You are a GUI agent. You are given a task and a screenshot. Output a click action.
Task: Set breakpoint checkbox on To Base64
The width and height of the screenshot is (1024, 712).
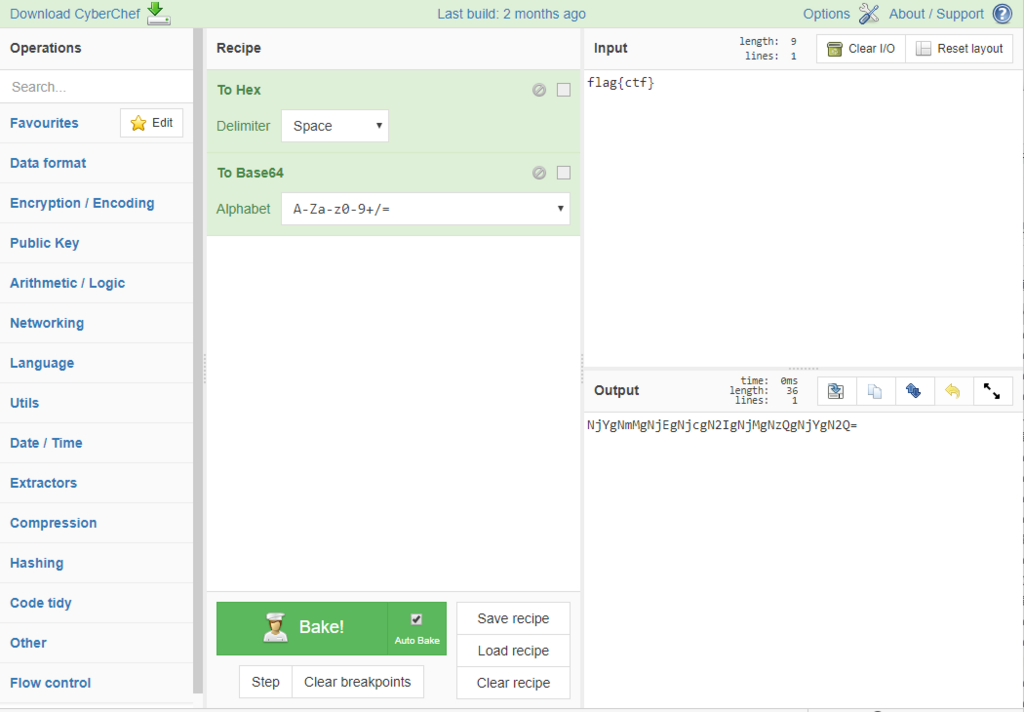point(564,173)
